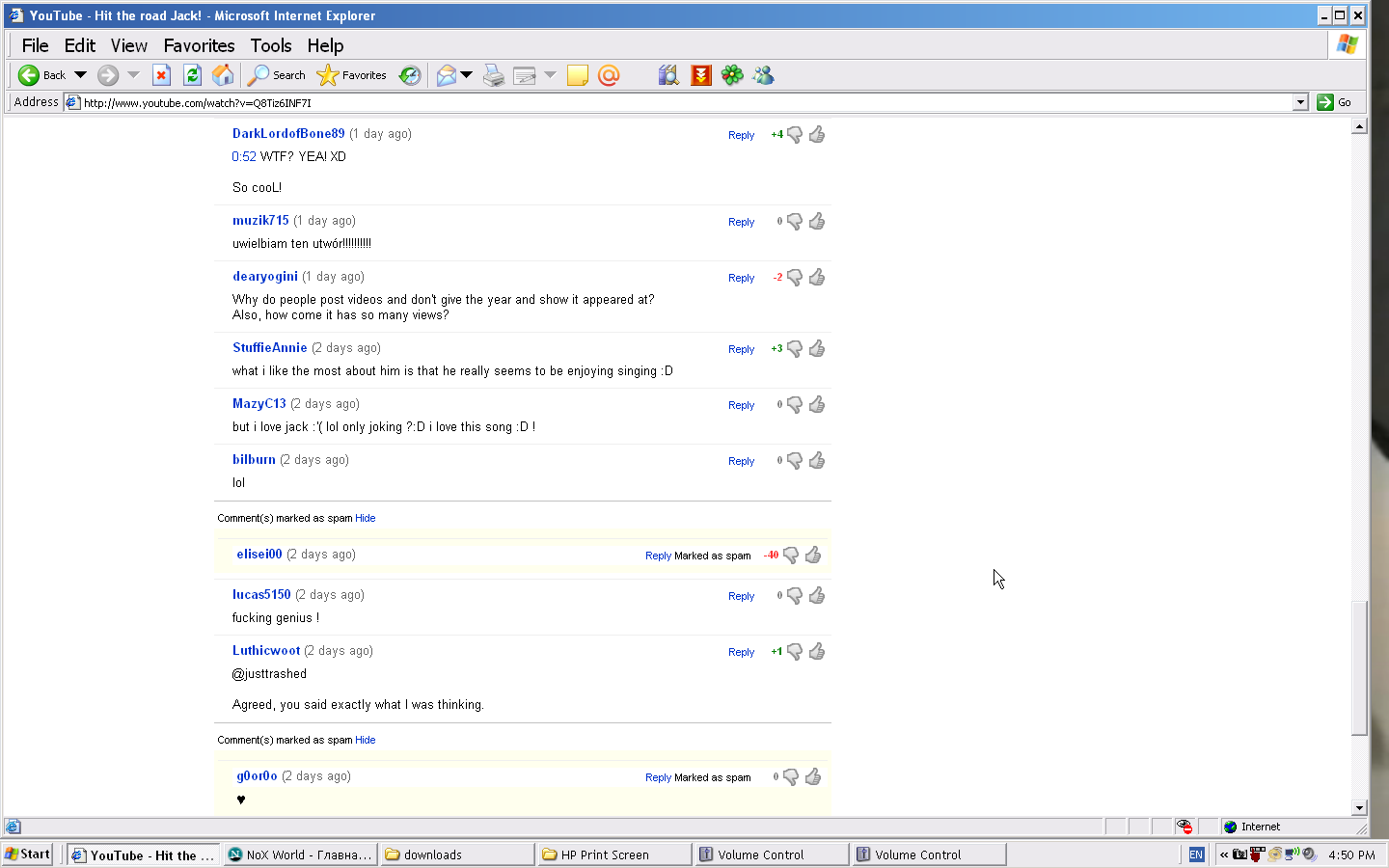The height and width of the screenshot is (868, 1389).
Task: Open the Tools menu
Action: coord(271,45)
